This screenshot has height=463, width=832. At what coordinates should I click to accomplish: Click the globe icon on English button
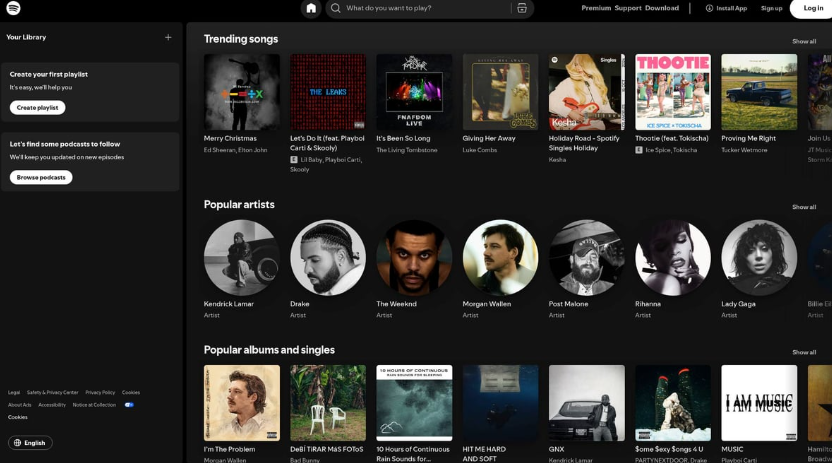(x=18, y=443)
